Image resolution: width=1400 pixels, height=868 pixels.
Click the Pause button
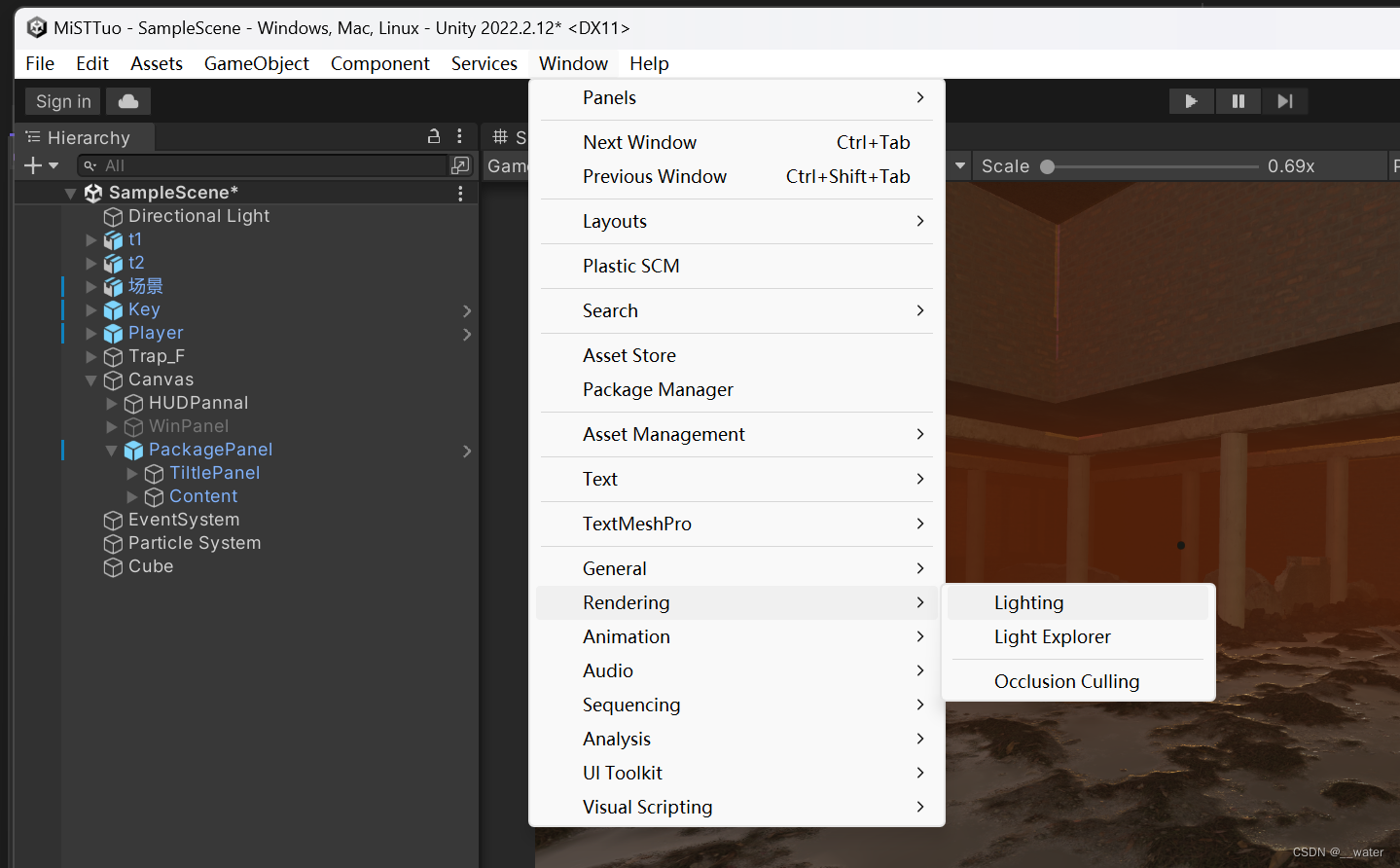click(1238, 101)
